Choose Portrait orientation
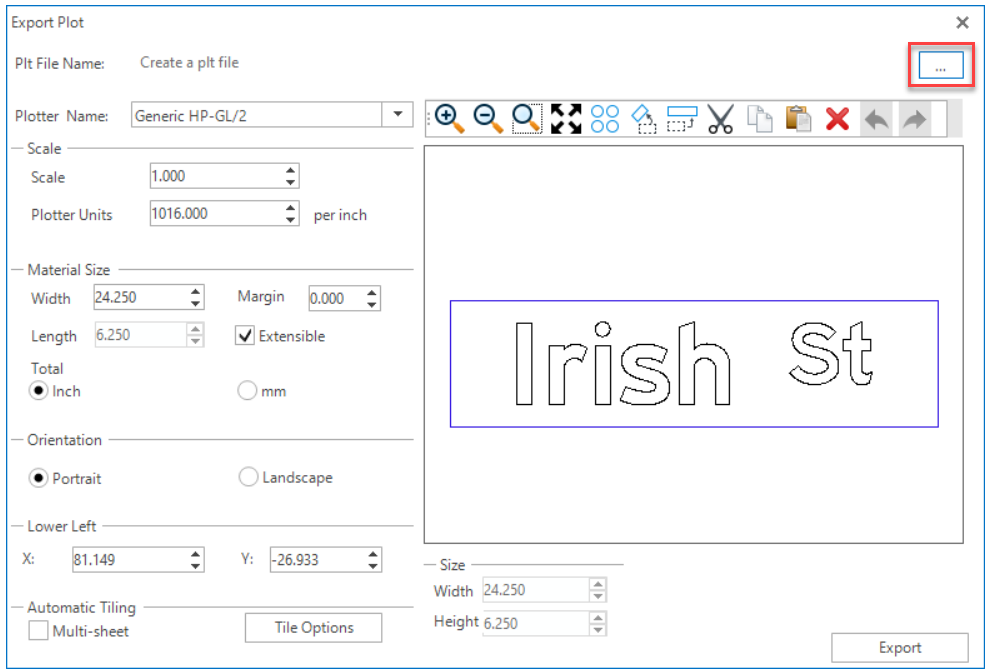 [39, 478]
